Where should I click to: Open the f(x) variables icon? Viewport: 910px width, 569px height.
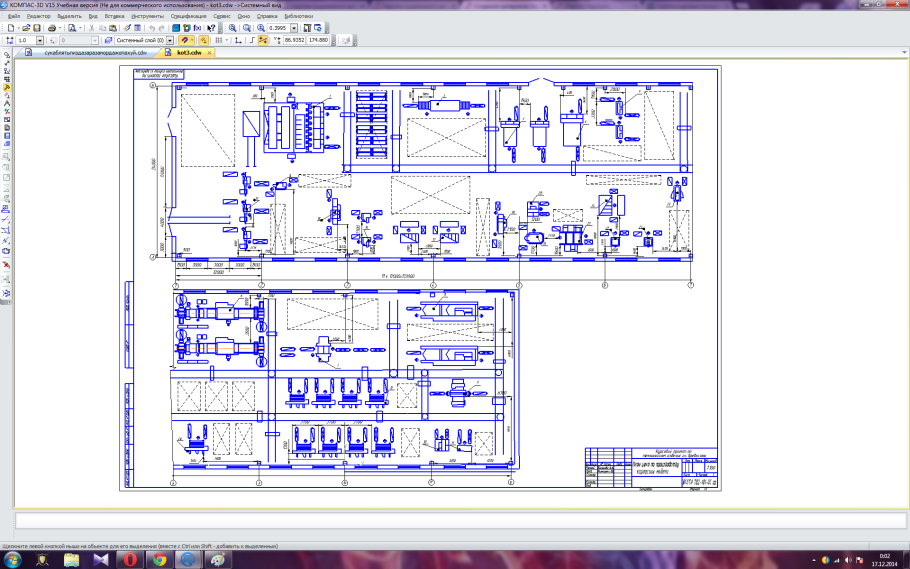point(198,28)
